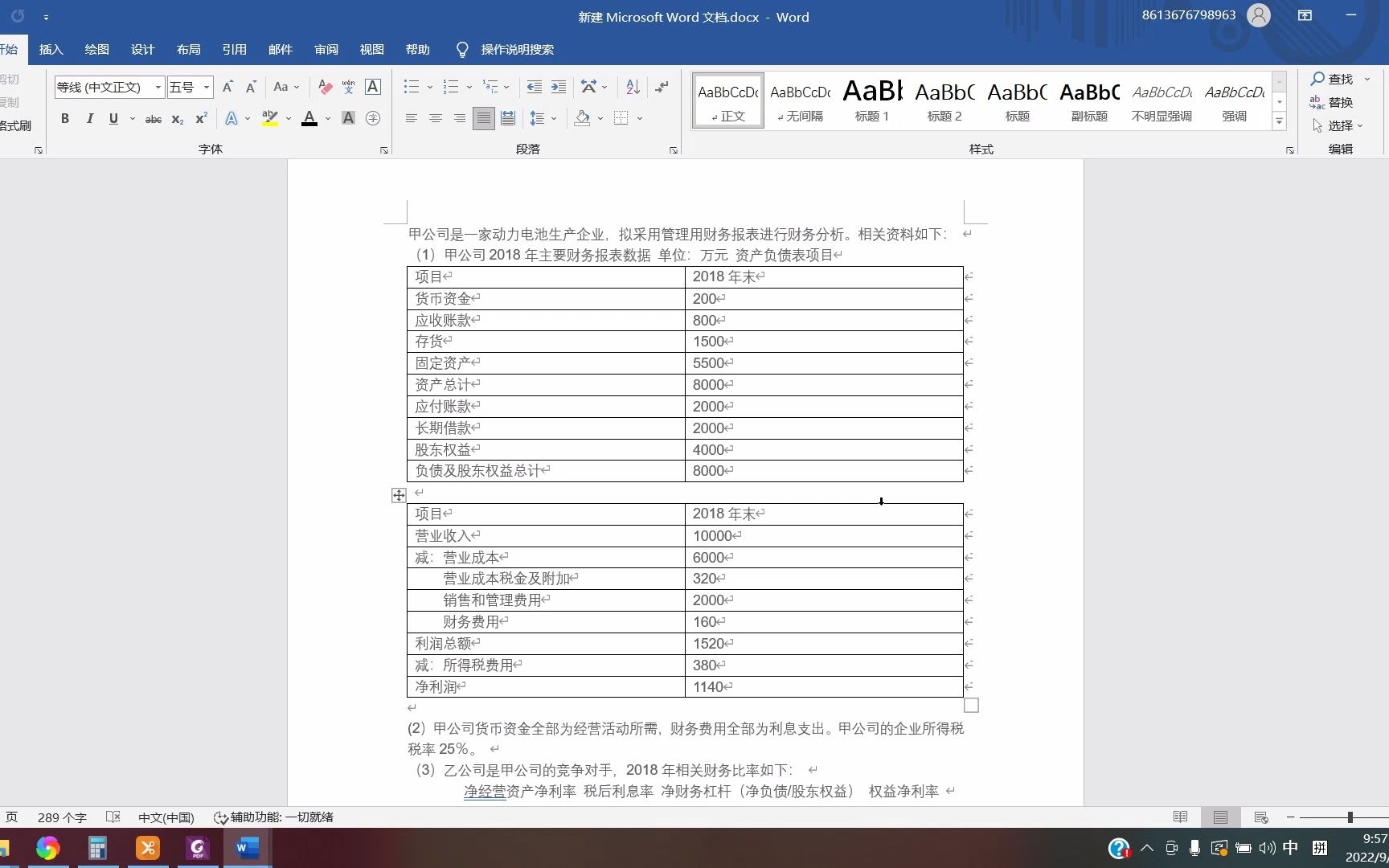Image resolution: width=1389 pixels, height=868 pixels.
Task: Toggle justify alignment
Action: [x=483, y=118]
